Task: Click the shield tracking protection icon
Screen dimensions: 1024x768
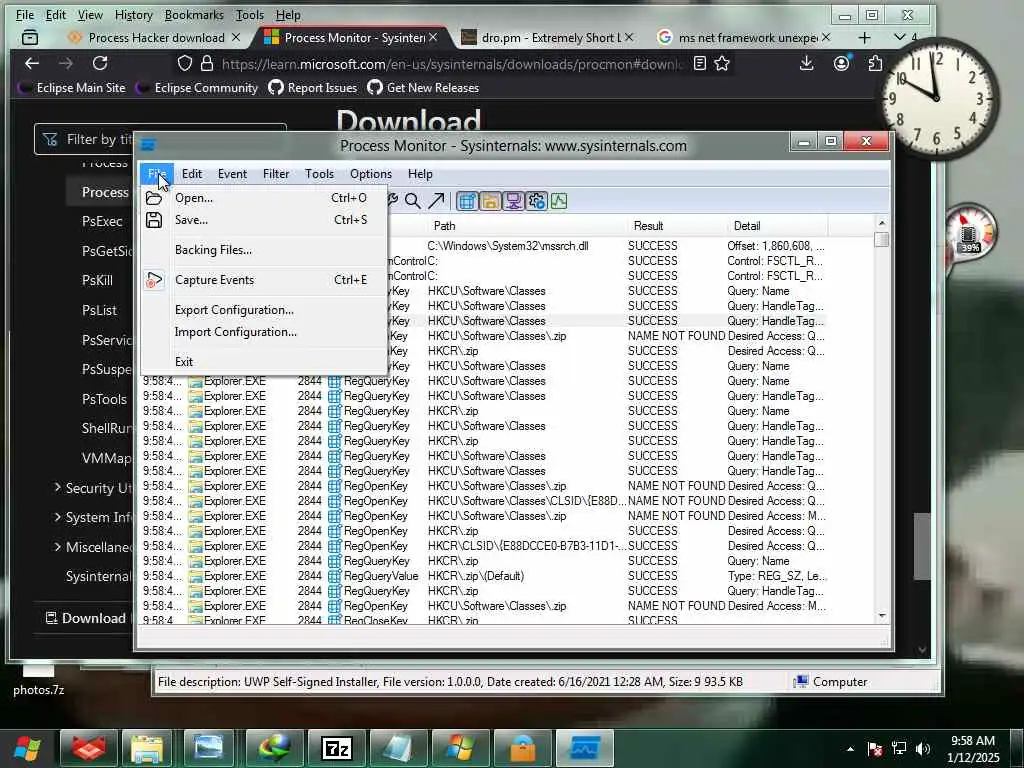Action: pos(185,63)
